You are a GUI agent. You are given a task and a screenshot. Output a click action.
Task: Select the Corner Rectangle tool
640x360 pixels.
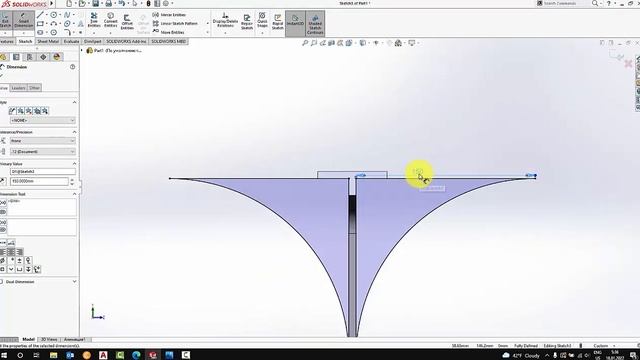tap(40, 24)
